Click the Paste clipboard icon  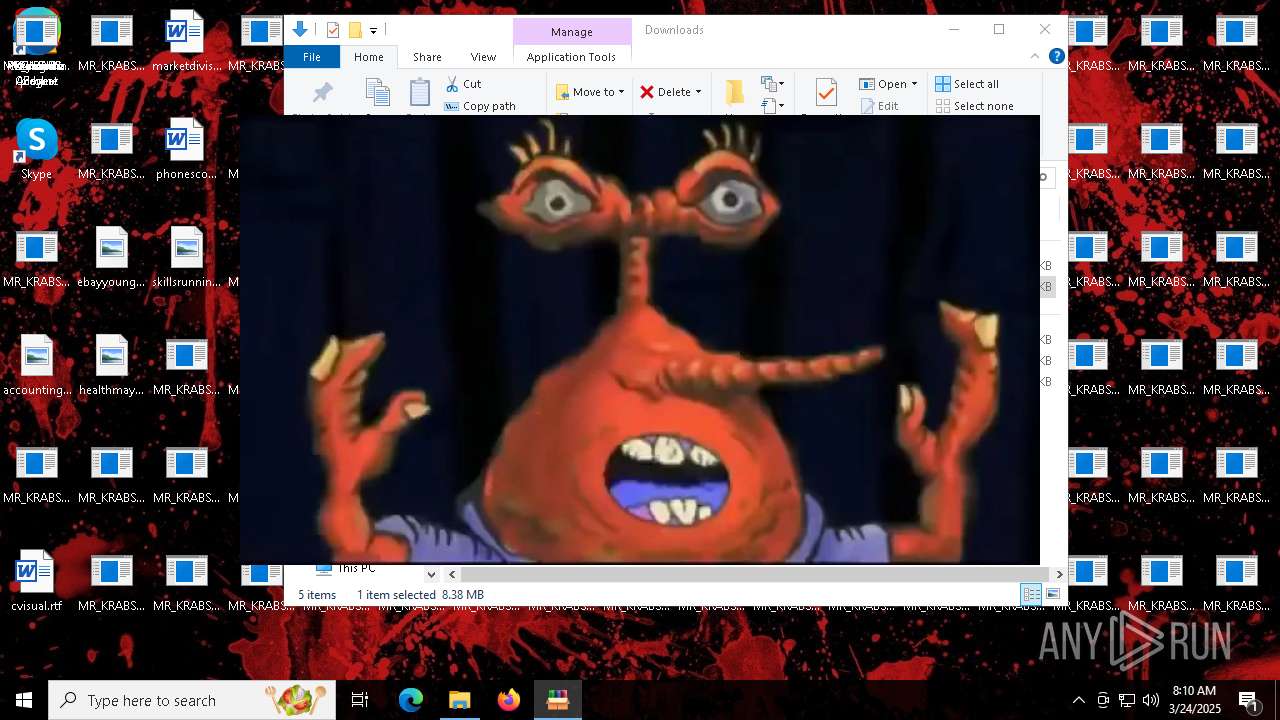(420, 94)
